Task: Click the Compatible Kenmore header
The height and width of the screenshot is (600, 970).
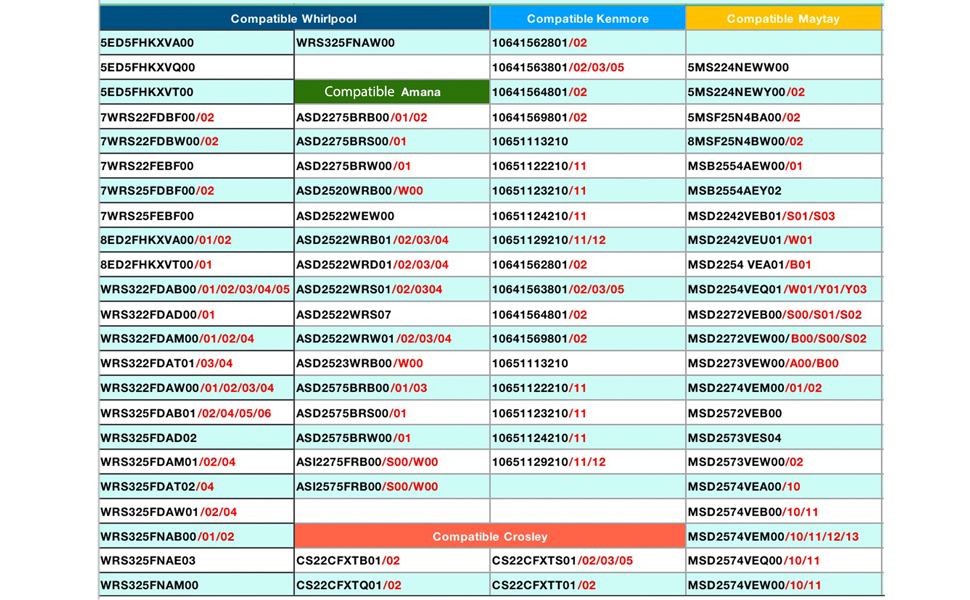Action: [588, 19]
